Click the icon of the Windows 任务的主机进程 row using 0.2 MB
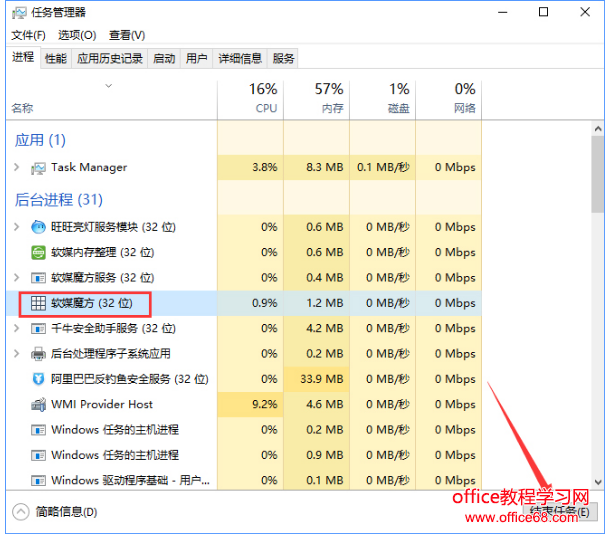 click(38, 430)
